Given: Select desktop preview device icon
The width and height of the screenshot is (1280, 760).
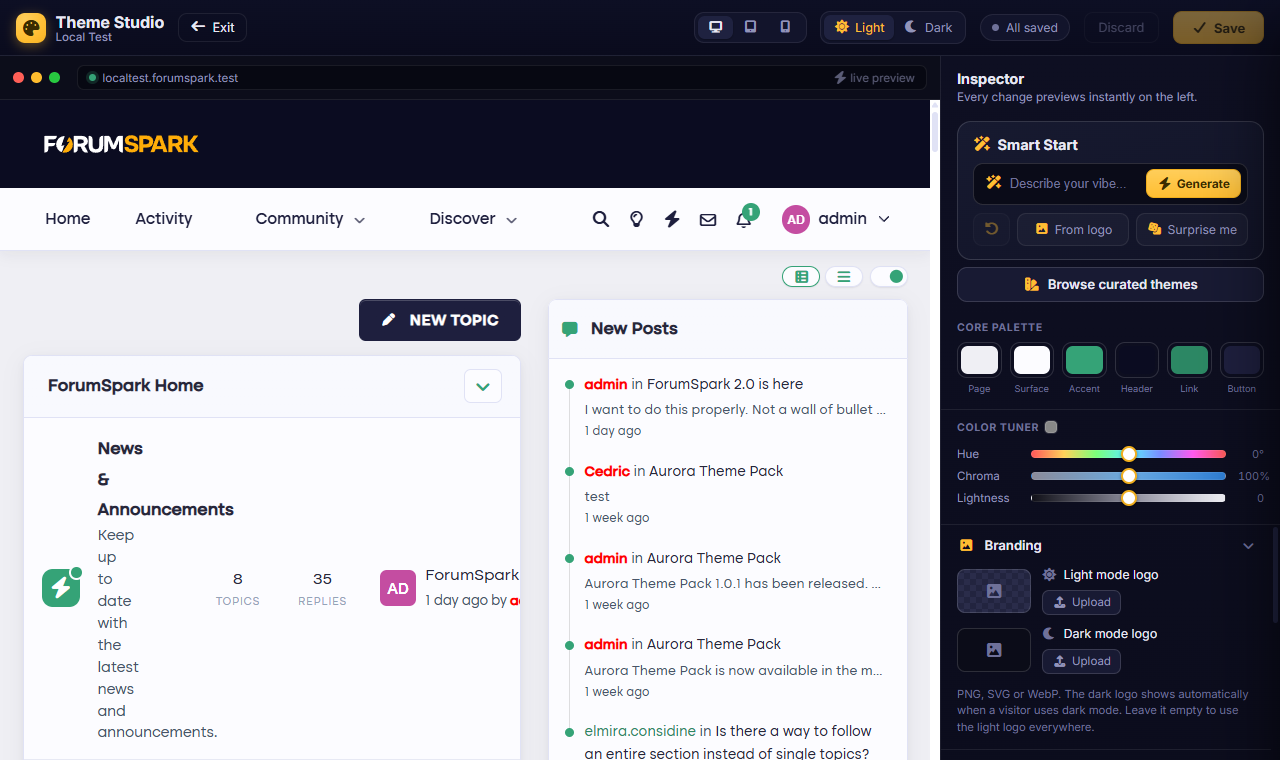Looking at the screenshot, I should point(716,27).
